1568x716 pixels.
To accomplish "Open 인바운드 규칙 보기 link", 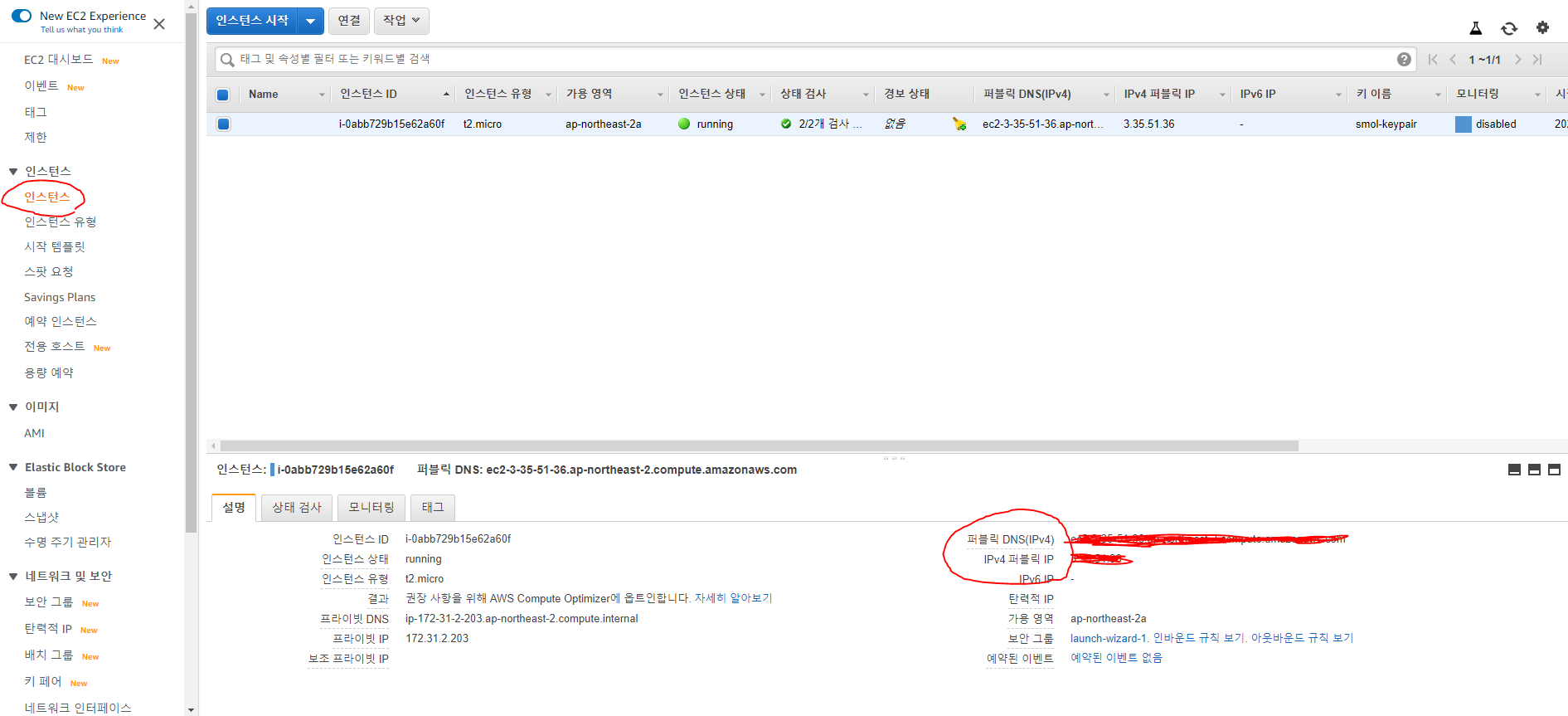I will pyautogui.click(x=1198, y=638).
